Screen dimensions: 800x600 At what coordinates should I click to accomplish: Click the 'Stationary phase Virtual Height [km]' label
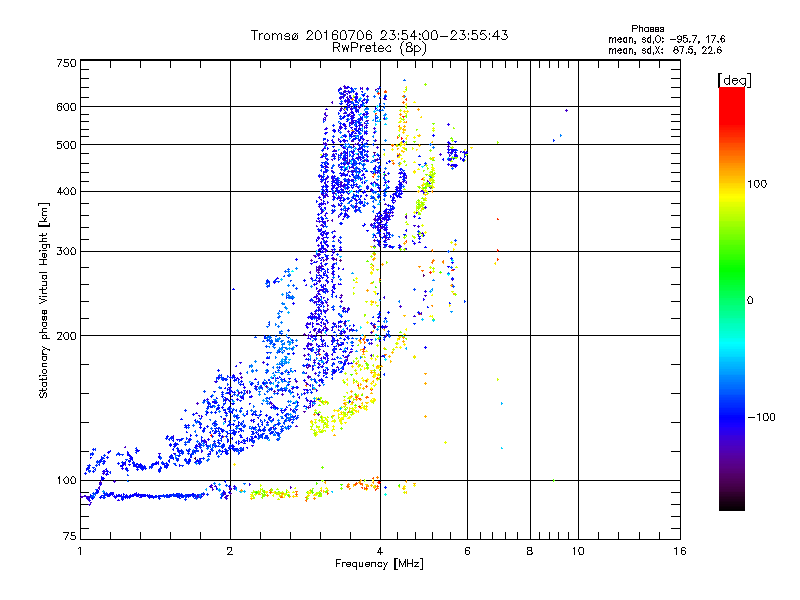pos(44,300)
